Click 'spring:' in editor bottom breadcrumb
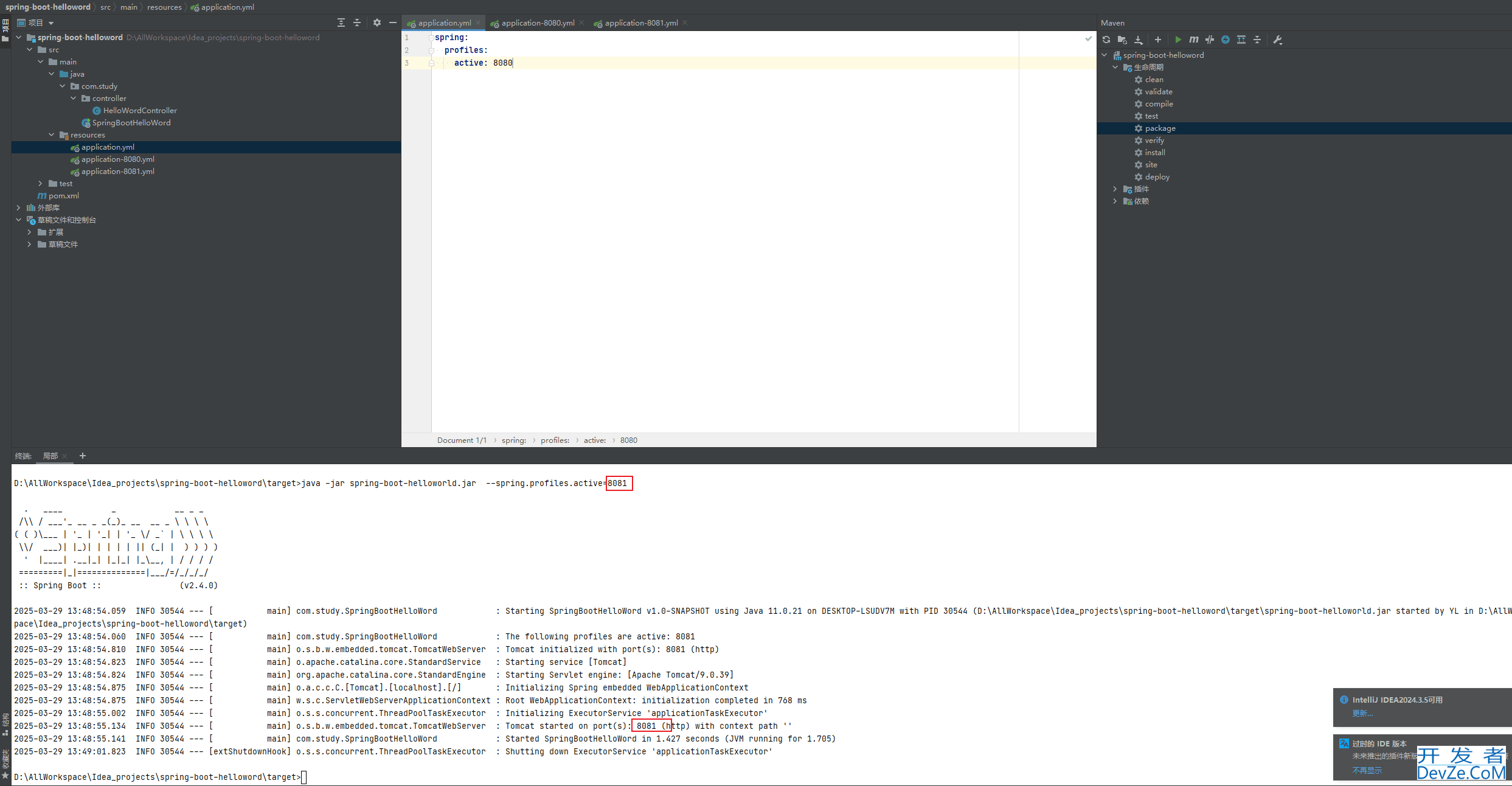 pyautogui.click(x=514, y=440)
